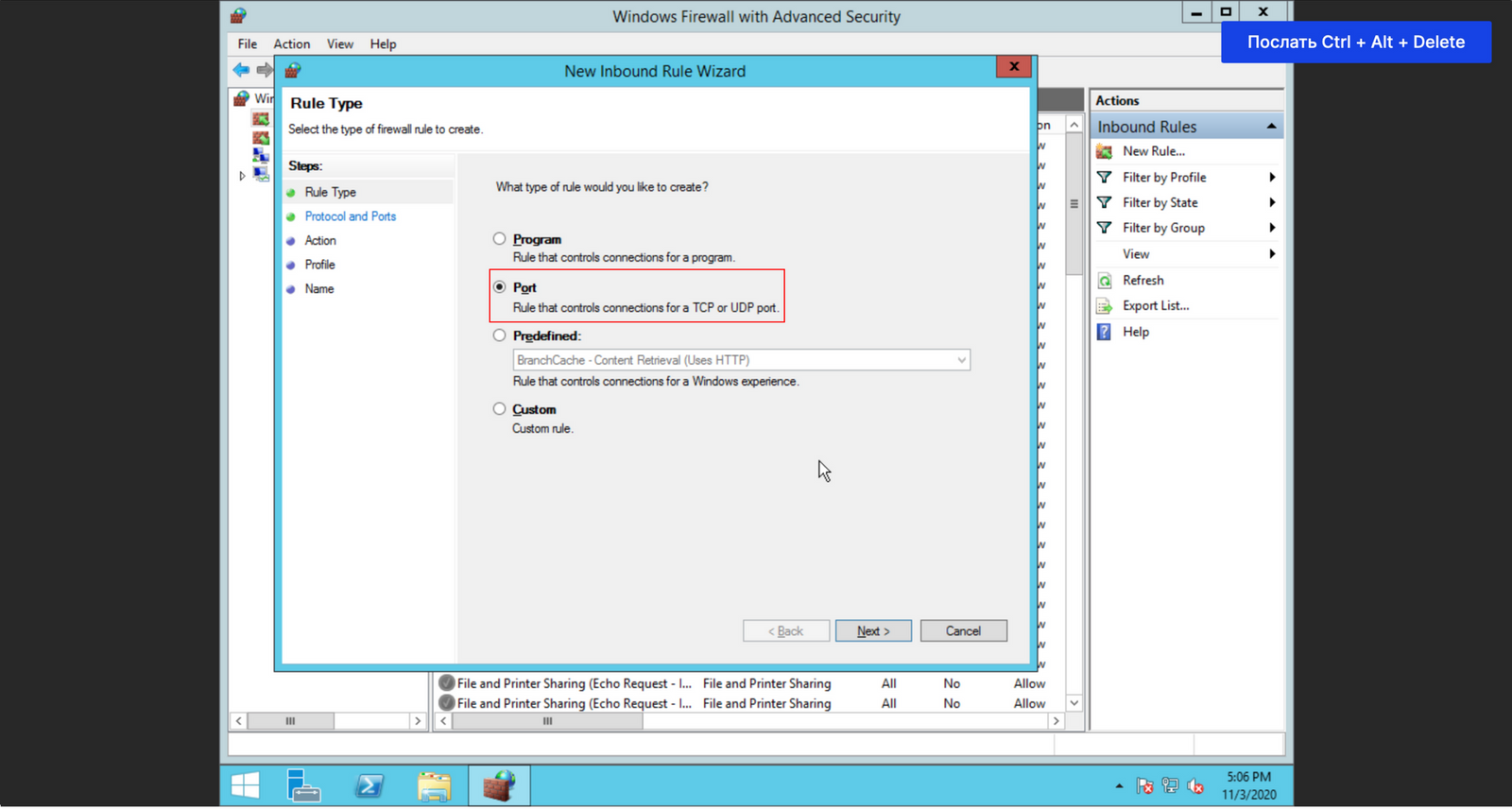Open the Action menu

point(292,43)
